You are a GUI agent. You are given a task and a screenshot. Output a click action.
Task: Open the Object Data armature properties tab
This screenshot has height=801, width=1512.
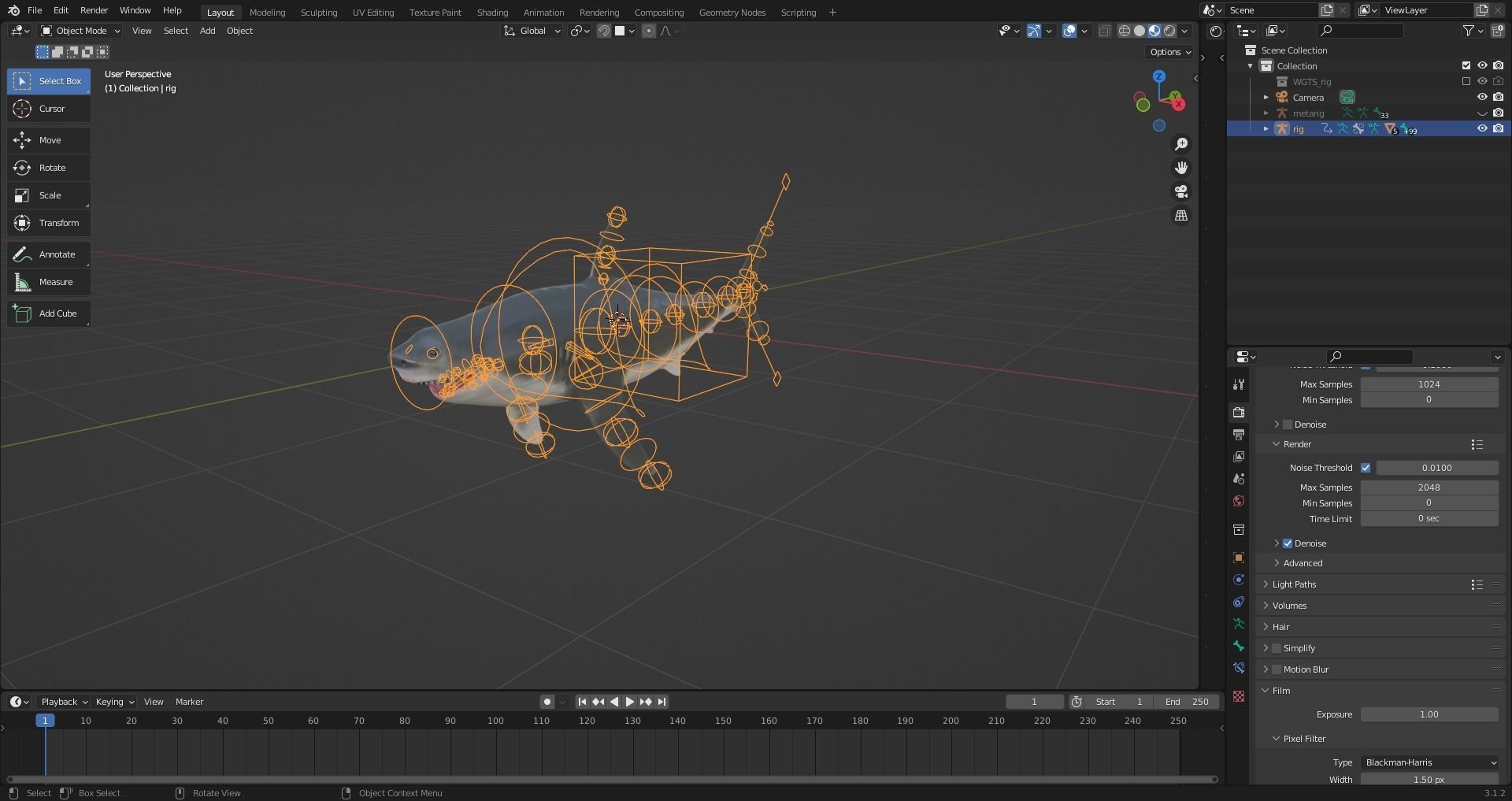[1239, 624]
